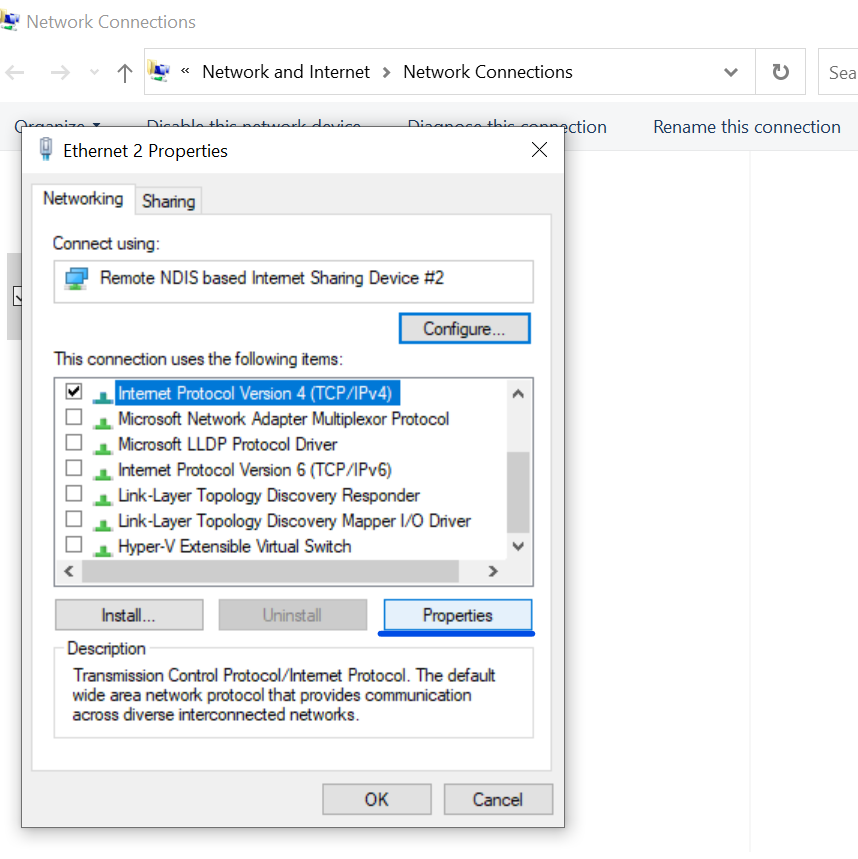The width and height of the screenshot is (858, 859).
Task: Click the Remote NDIS adapter icon
Action: pos(76,278)
